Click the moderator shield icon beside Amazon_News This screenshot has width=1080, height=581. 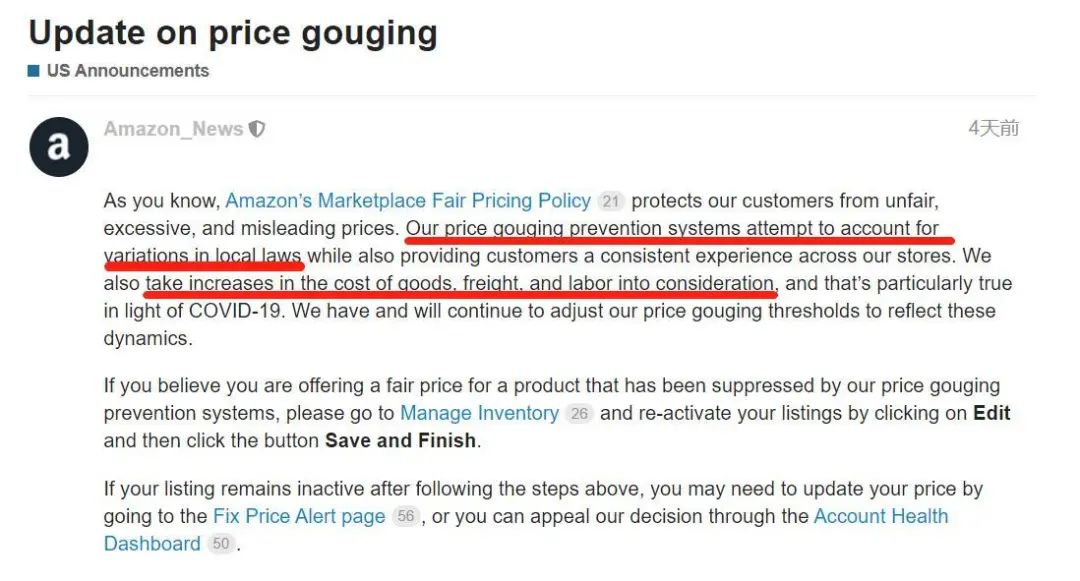pyautogui.click(x=257, y=129)
